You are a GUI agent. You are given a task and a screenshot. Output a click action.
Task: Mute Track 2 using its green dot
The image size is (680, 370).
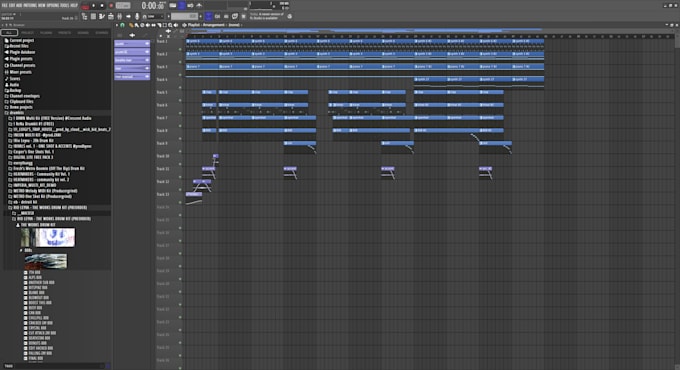tap(180, 62)
